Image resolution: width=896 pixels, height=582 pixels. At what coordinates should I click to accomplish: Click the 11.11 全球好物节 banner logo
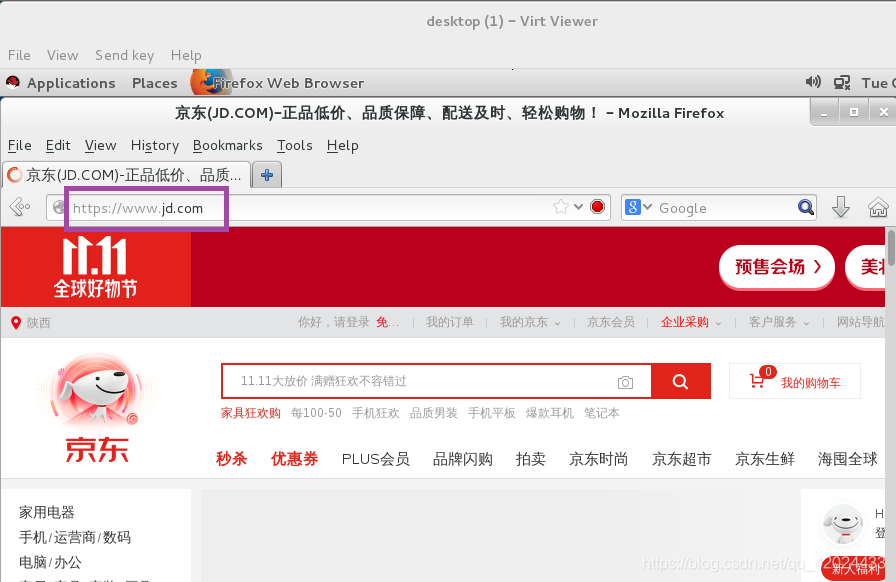tap(96, 267)
